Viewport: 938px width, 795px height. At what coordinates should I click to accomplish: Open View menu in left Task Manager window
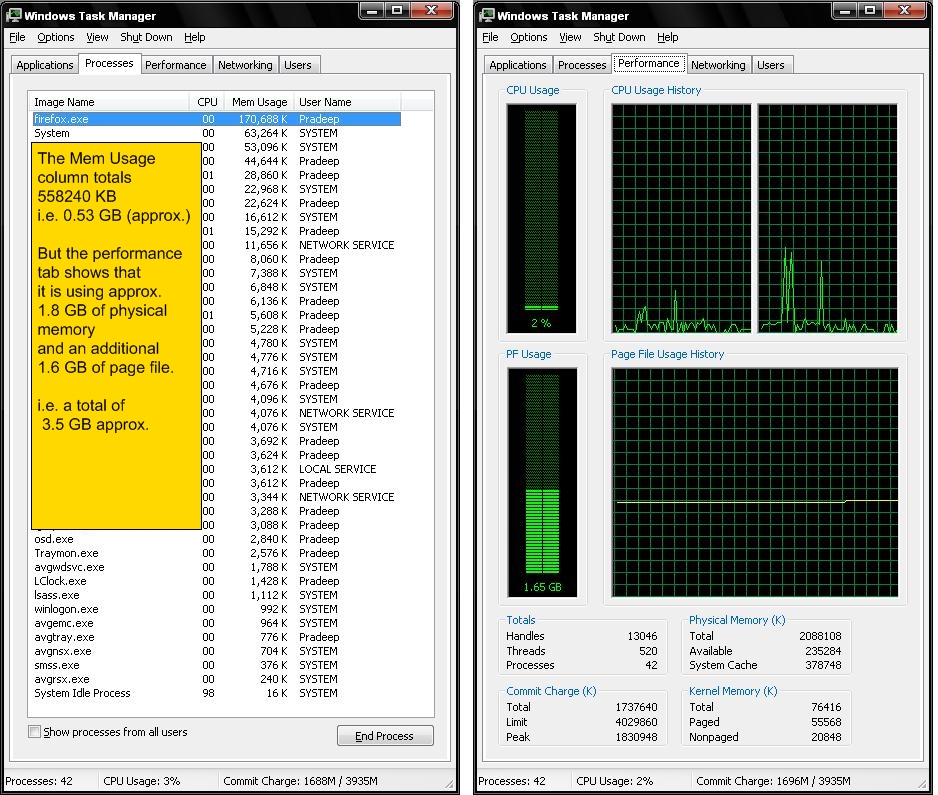pos(97,37)
